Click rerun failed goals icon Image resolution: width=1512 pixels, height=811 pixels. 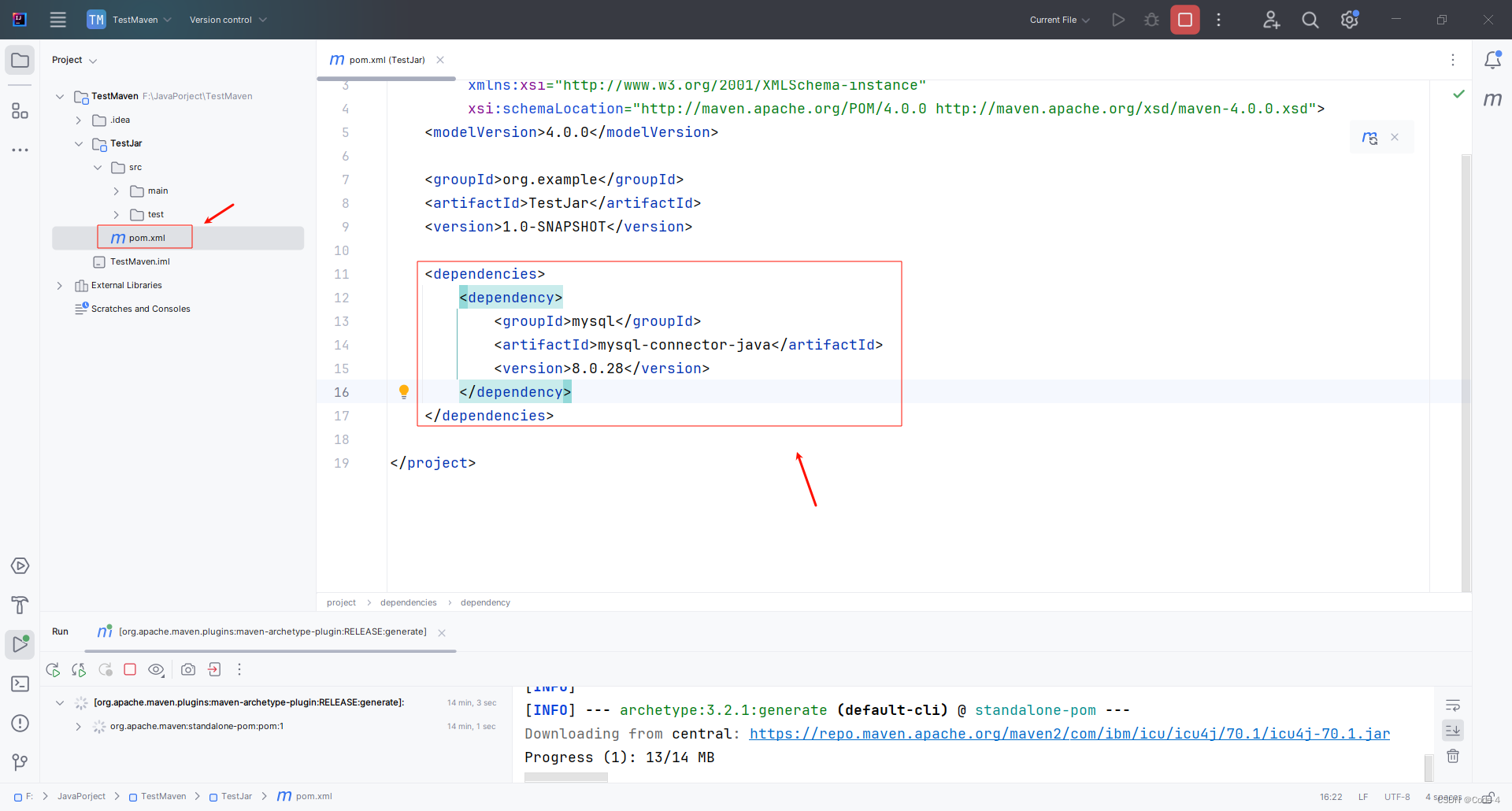click(x=79, y=670)
